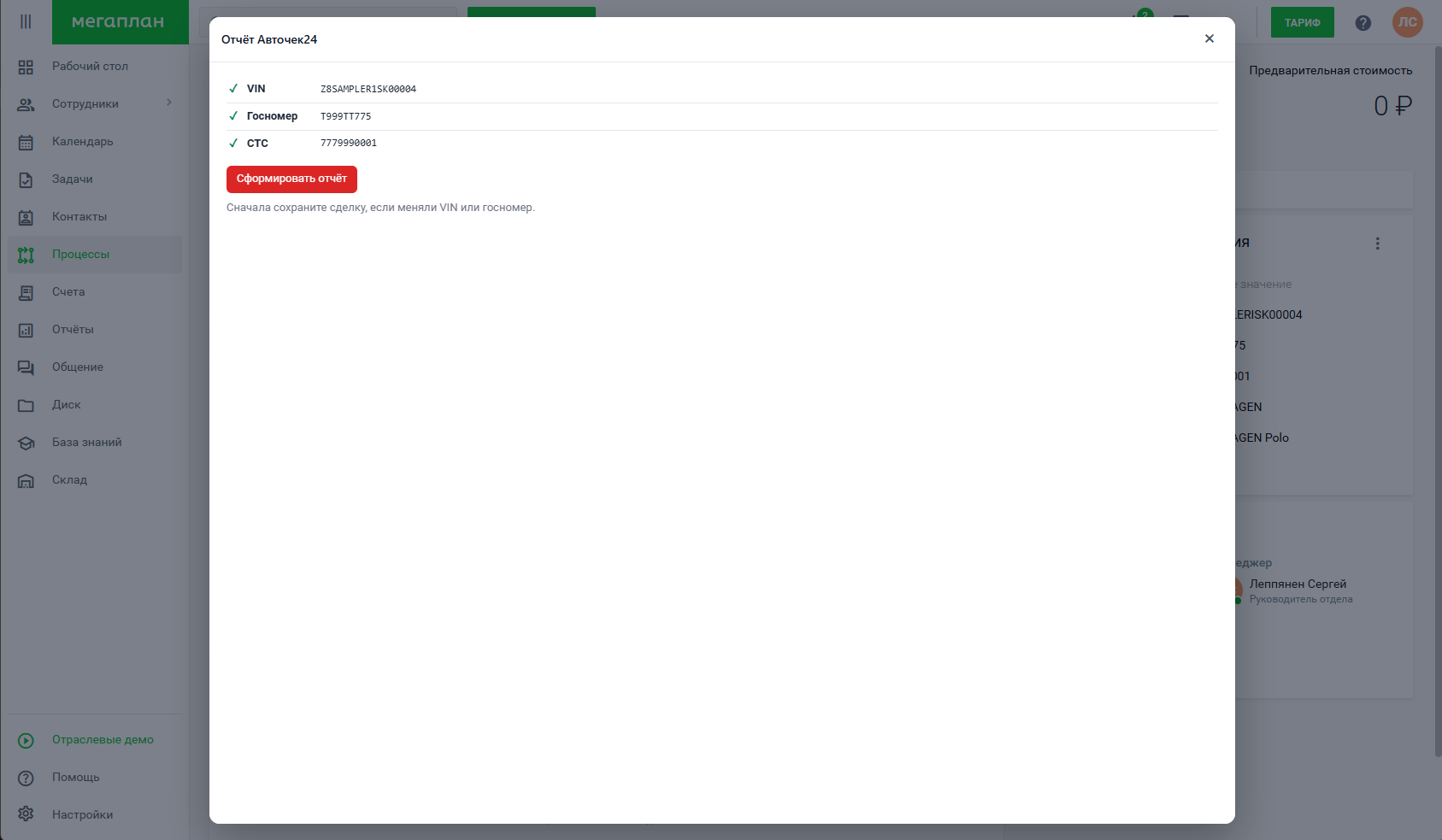
Task: Open the Контакты contacts icon
Action: (x=26, y=217)
